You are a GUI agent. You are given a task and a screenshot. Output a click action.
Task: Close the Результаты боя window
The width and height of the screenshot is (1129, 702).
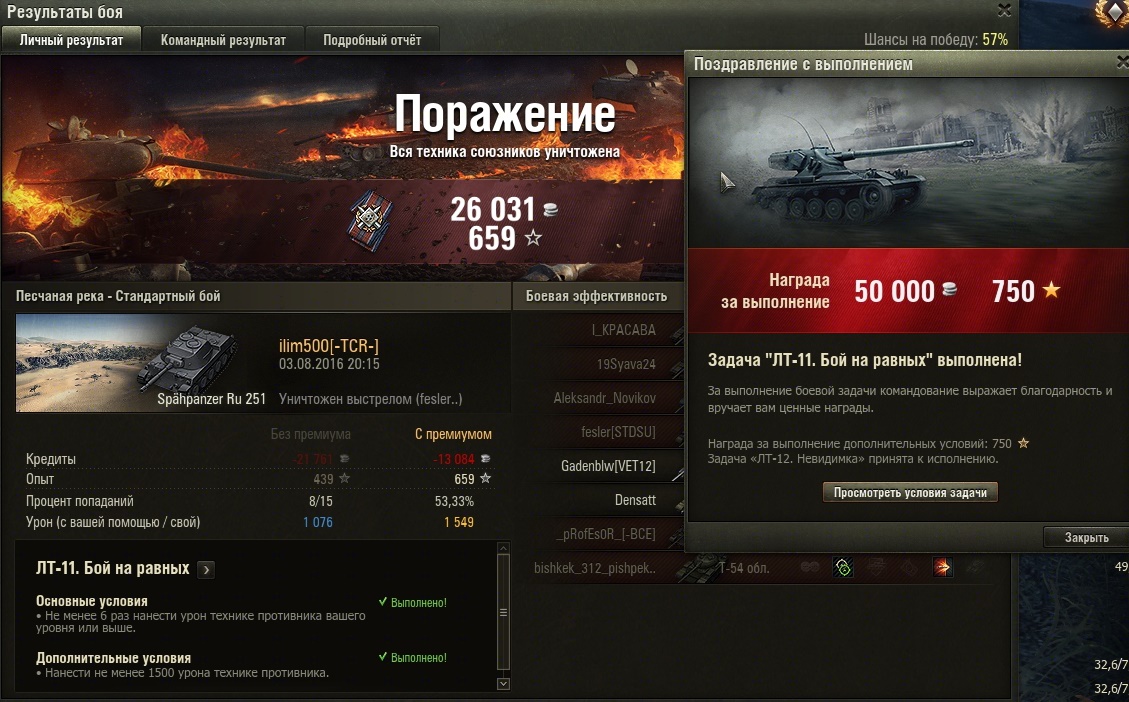click(1004, 10)
